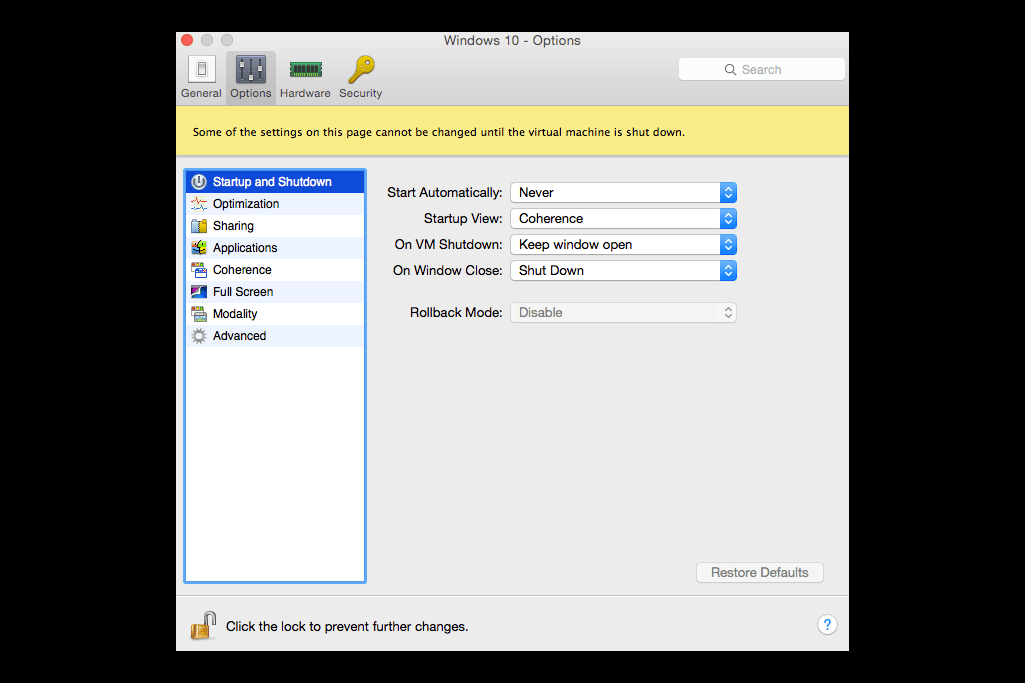Switch to the Hardware tab label
Screen dimensions: 1025x683
coord(305,93)
